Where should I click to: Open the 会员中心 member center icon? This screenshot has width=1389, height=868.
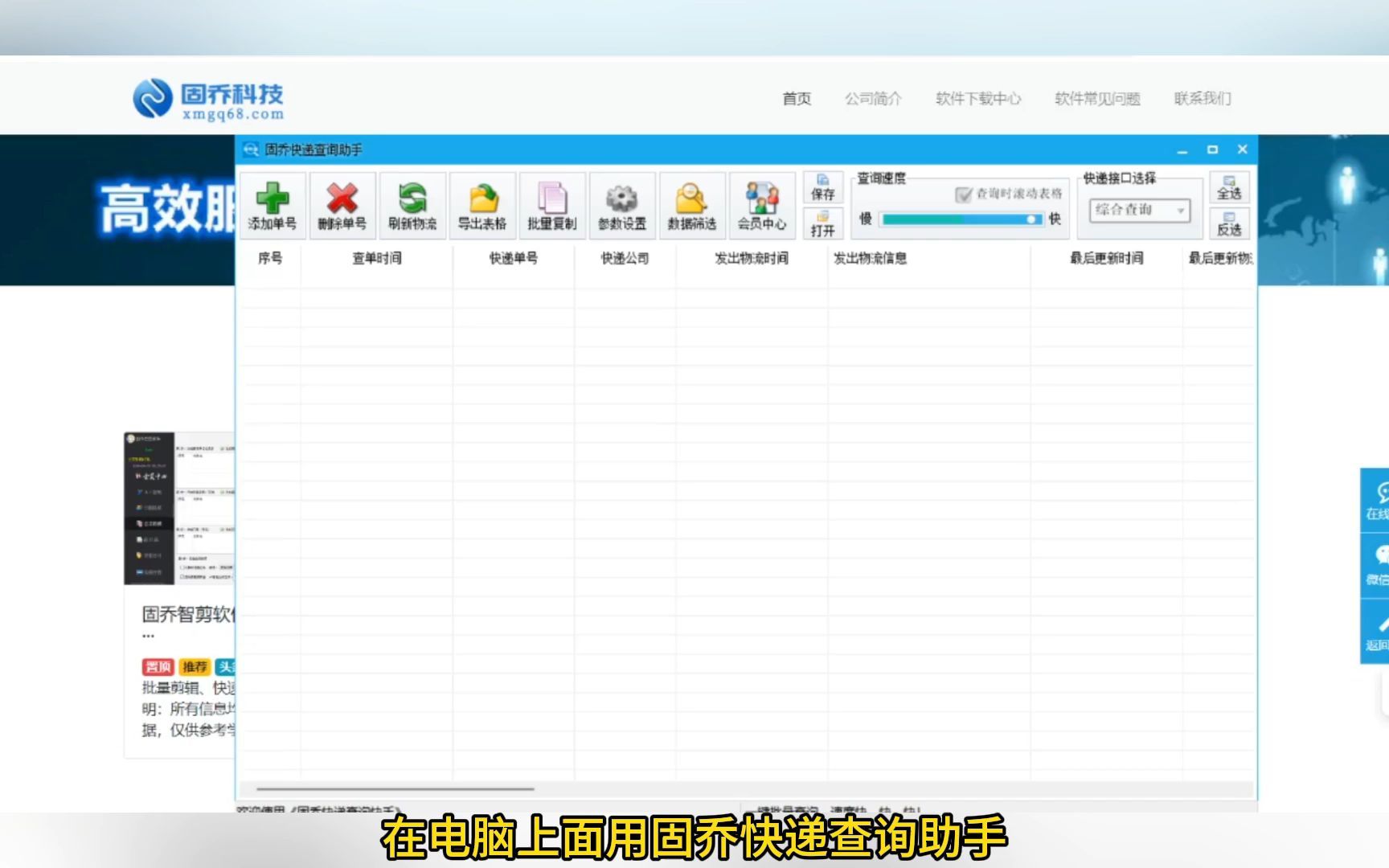point(762,206)
